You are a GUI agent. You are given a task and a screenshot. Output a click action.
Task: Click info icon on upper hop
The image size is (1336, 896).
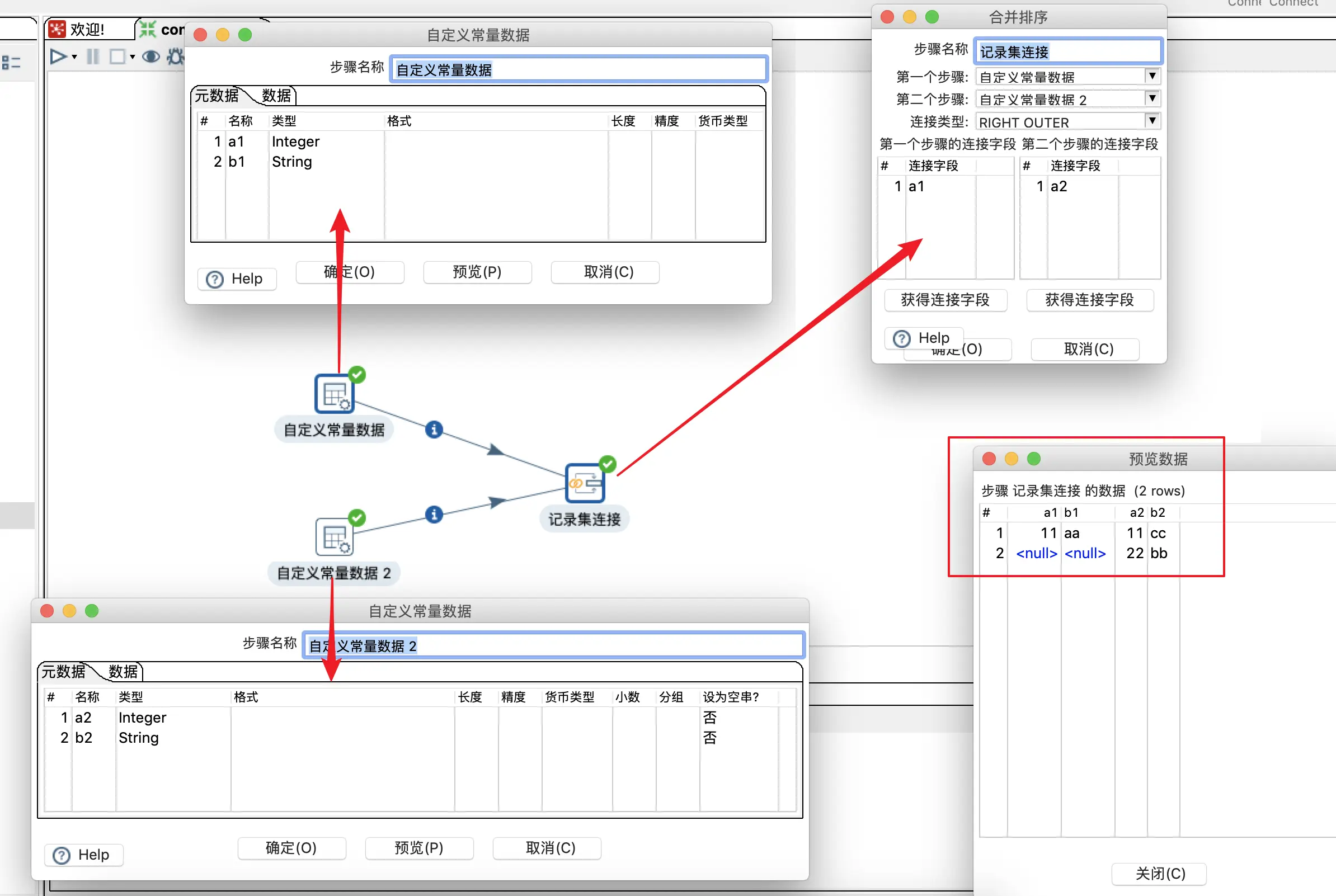tap(434, 429)
